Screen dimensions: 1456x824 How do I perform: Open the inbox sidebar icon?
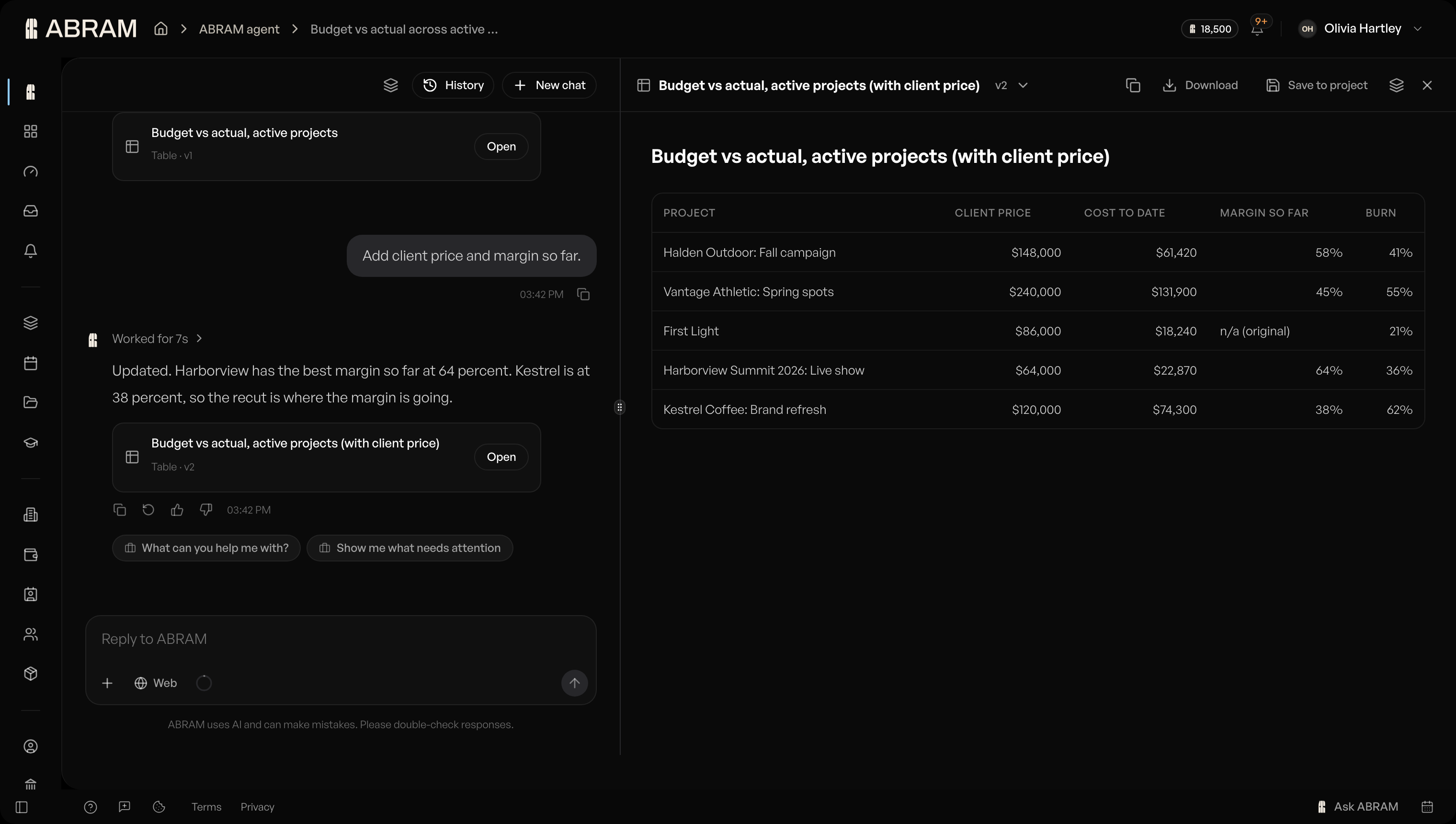(x=31, y=210)
